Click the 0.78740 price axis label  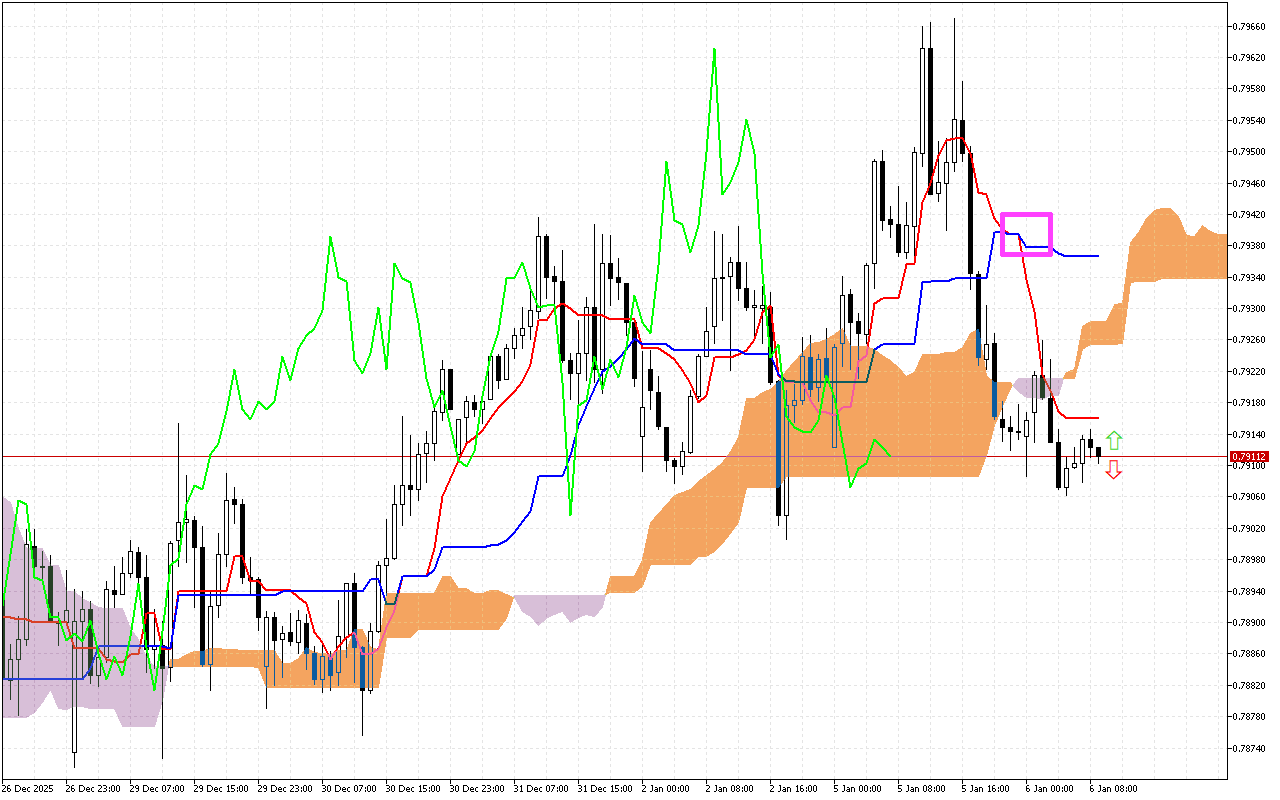pos(1250,747)
